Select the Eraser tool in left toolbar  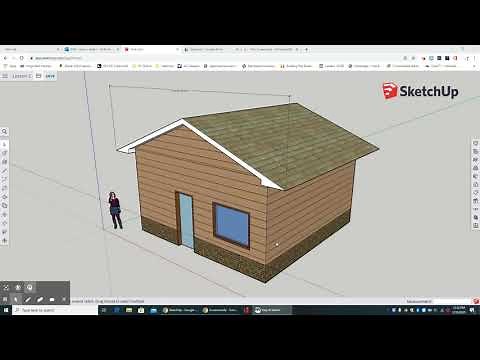4,153
